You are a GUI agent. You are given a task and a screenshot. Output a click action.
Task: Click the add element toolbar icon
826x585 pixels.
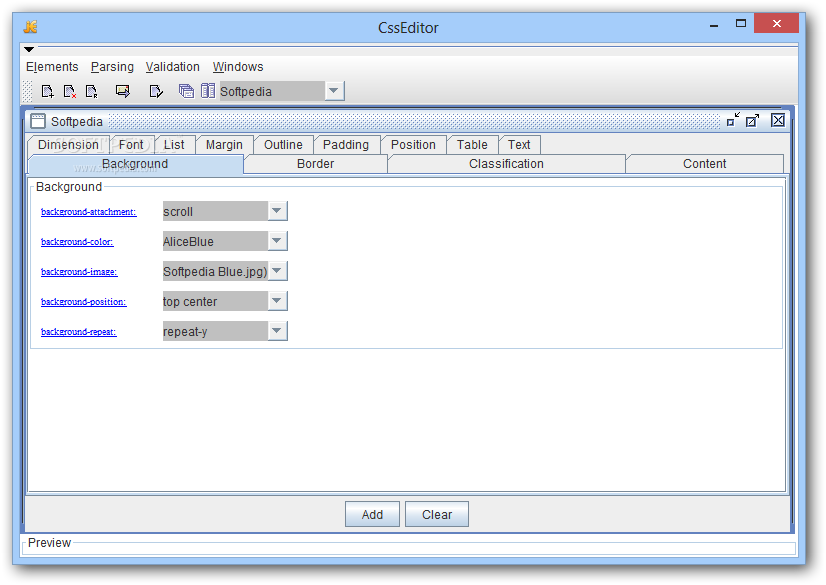point(47,92)
